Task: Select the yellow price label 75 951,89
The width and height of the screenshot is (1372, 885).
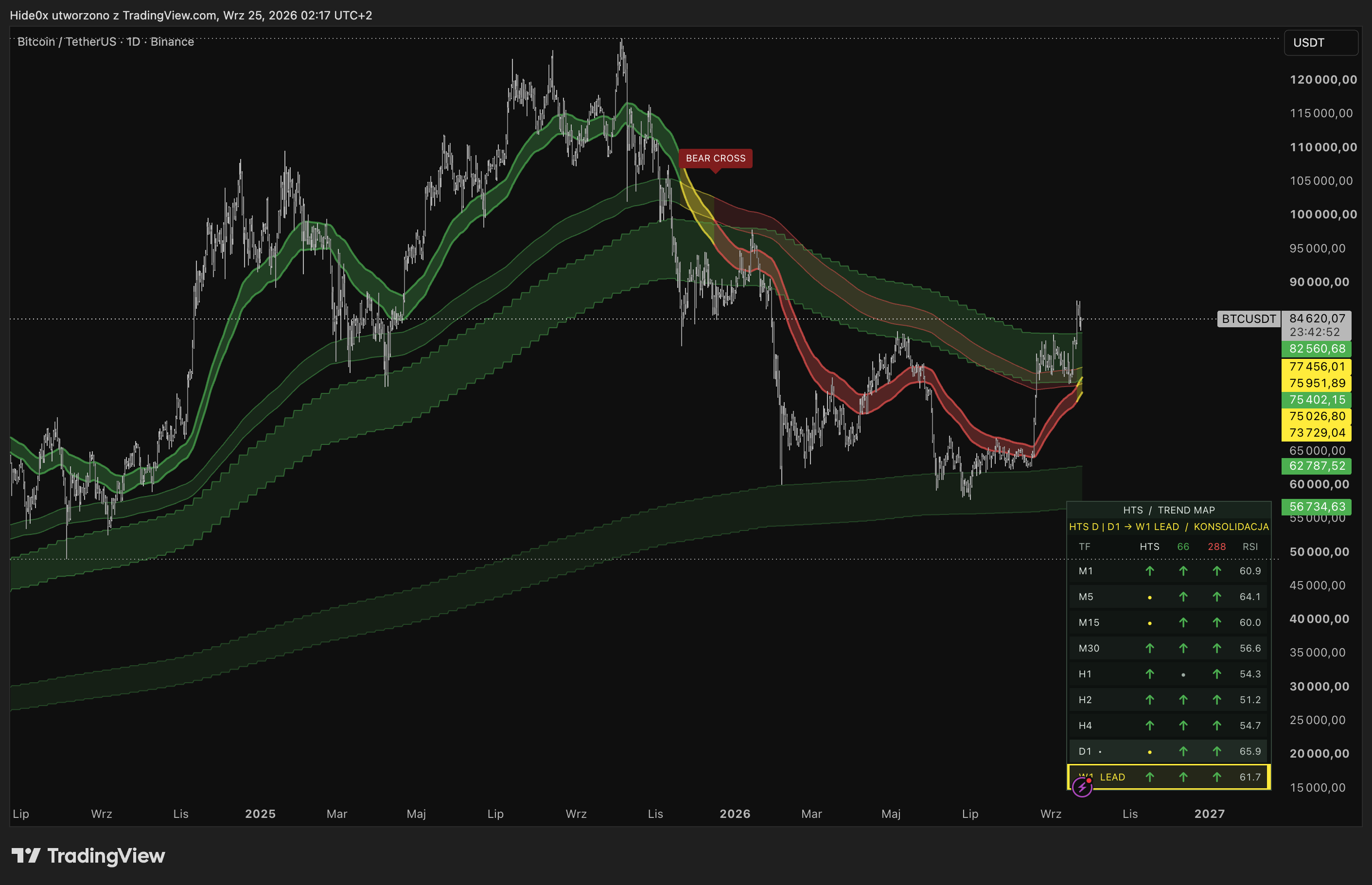Action: click(1316, 383)
